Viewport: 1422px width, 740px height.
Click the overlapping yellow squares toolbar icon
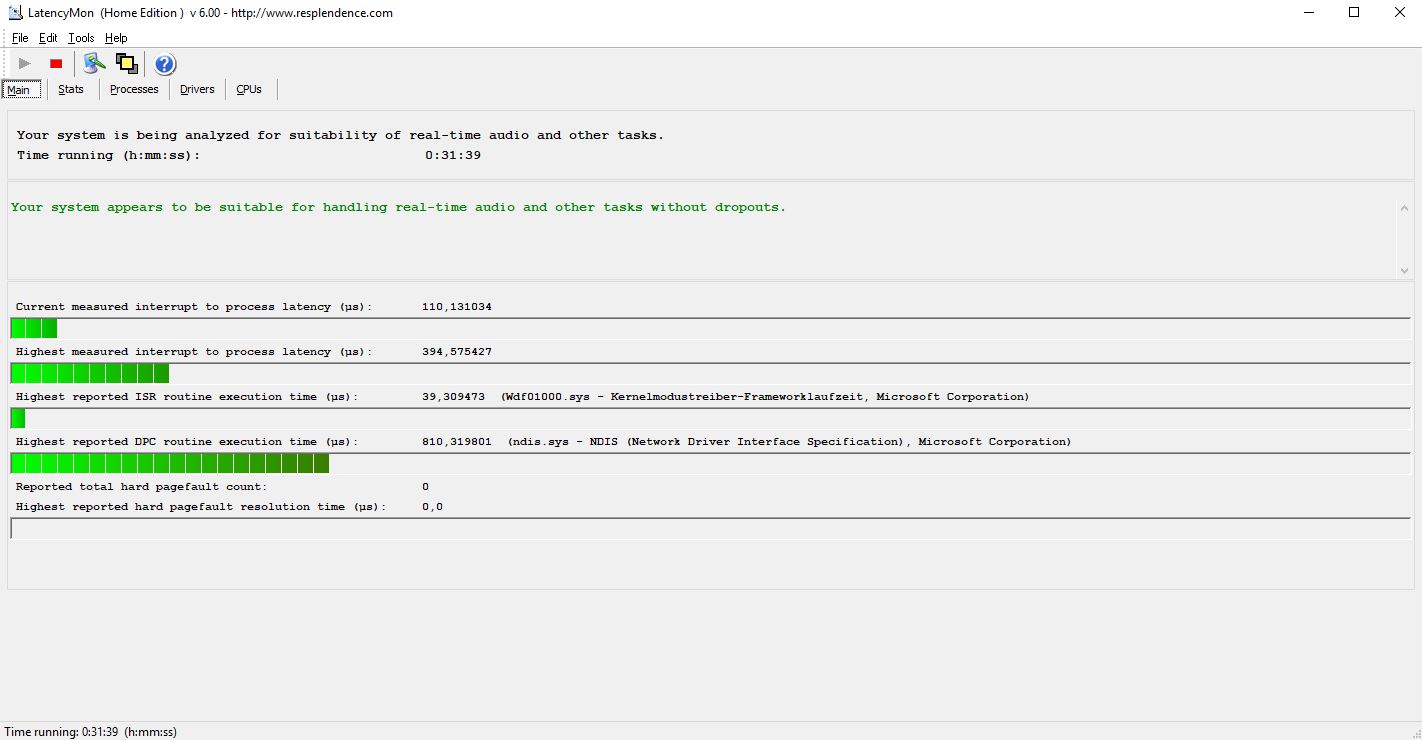[x=126, y=64]
